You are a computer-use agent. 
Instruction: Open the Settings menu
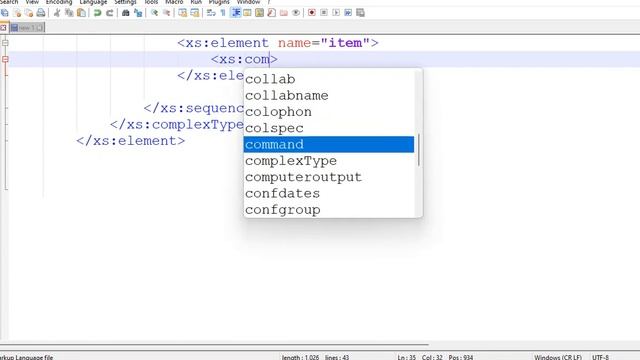[x=125, y=2]
